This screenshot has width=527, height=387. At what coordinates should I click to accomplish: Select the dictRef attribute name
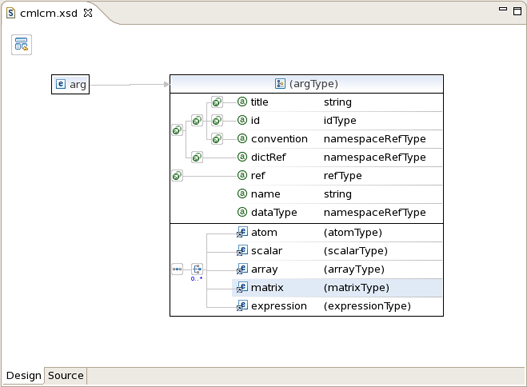tap(268, 157)
